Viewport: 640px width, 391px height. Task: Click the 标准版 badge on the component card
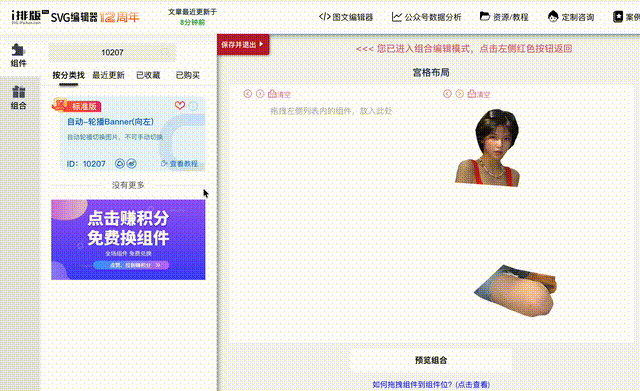(x=77, y=106)
